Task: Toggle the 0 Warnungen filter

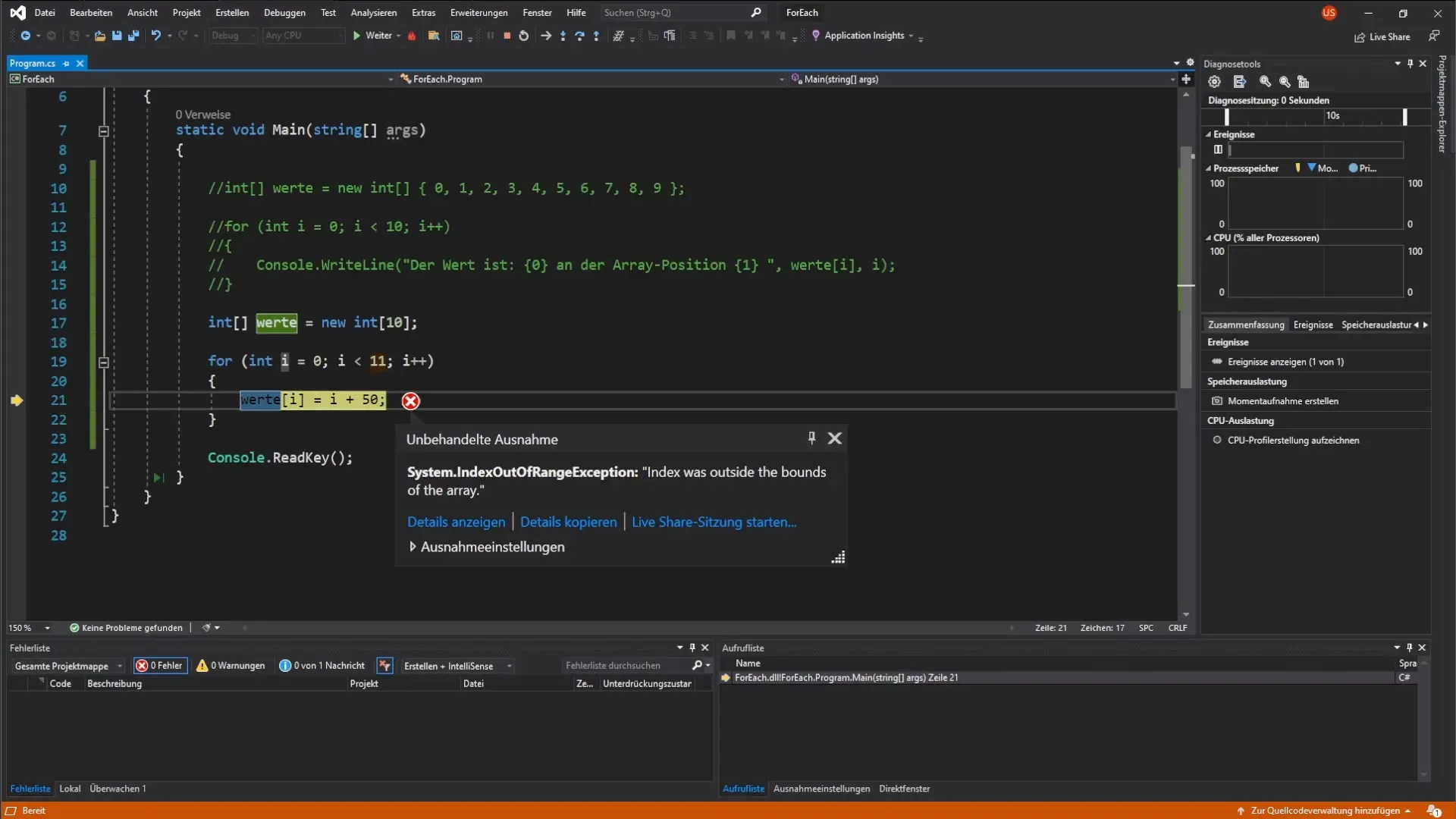Action: coord(231,666)
